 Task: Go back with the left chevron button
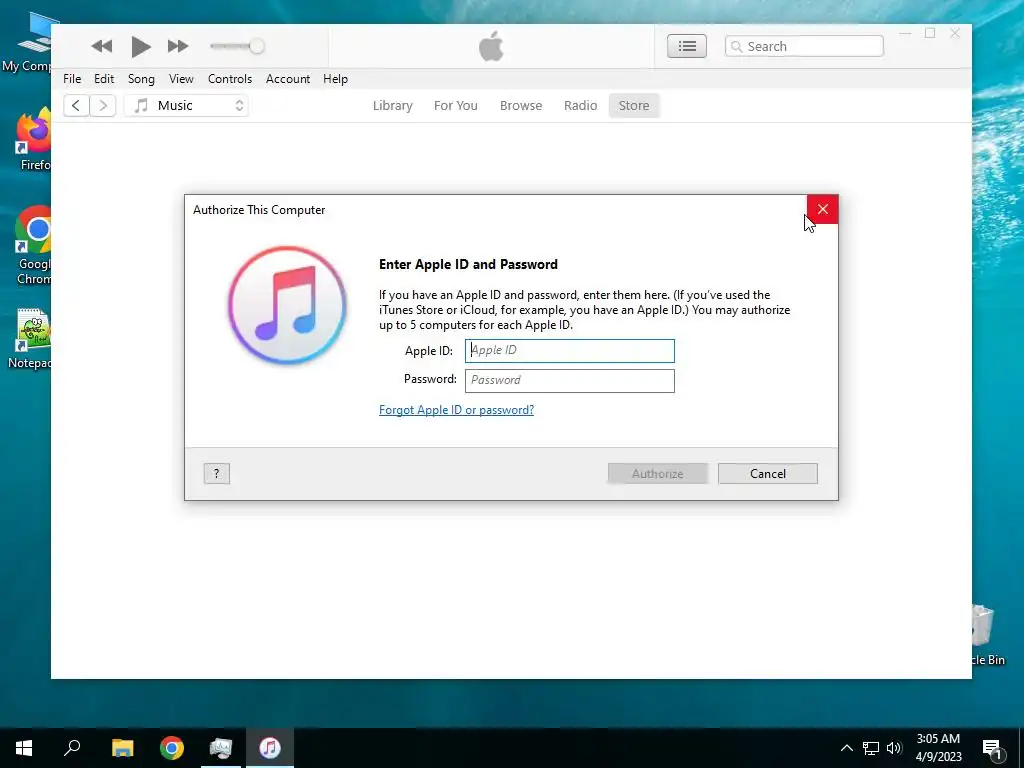pos(76,105)
